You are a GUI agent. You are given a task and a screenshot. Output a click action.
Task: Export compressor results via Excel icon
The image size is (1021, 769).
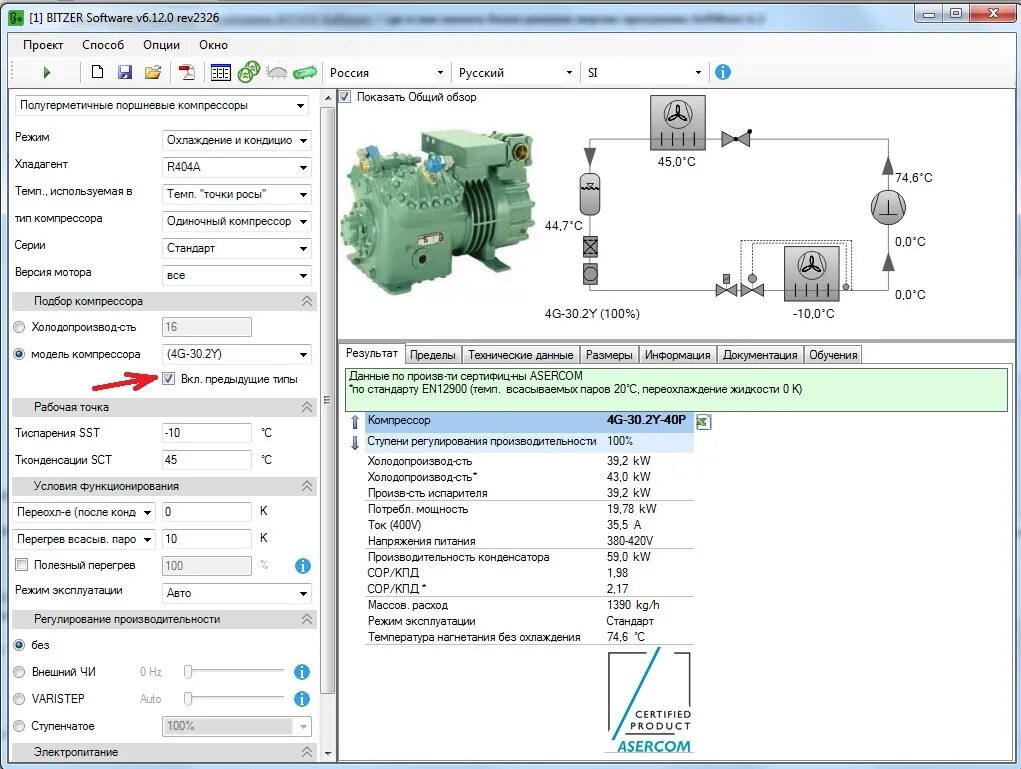click(703, 422)
